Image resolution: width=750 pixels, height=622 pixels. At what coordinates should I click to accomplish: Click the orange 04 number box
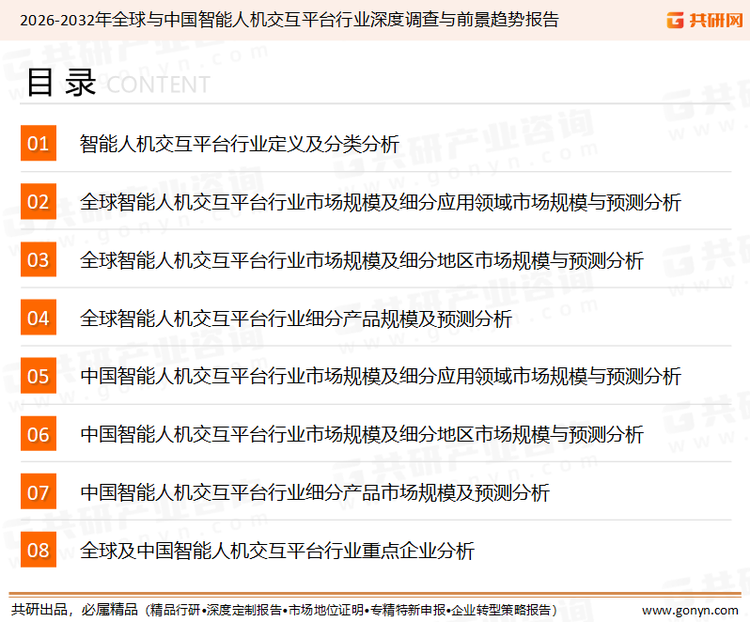38,317
